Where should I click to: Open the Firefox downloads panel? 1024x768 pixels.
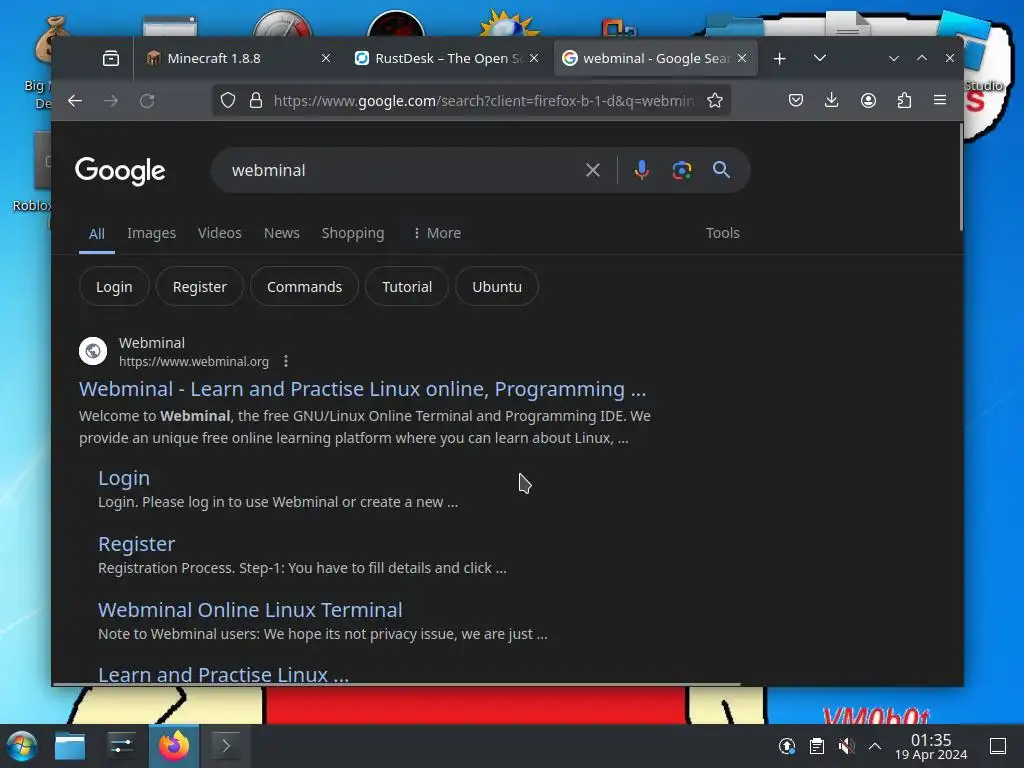[831, 101]
